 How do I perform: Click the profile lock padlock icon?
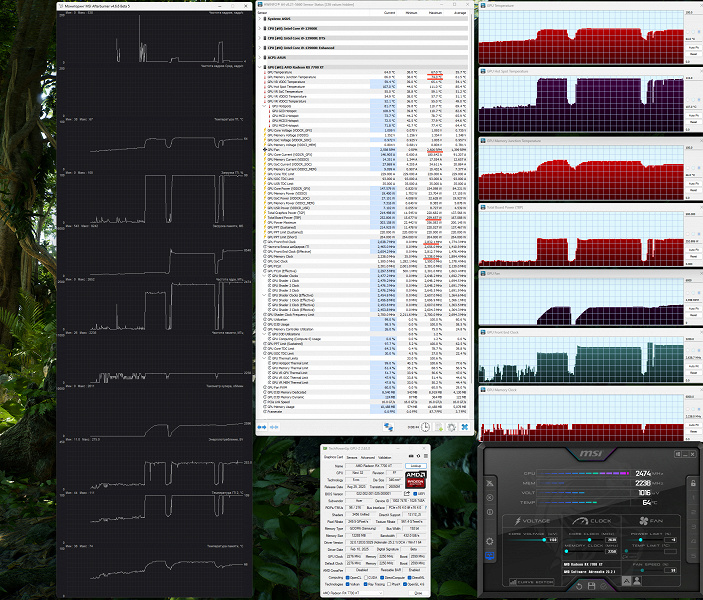pyautogui.click(x=693, y=483)
